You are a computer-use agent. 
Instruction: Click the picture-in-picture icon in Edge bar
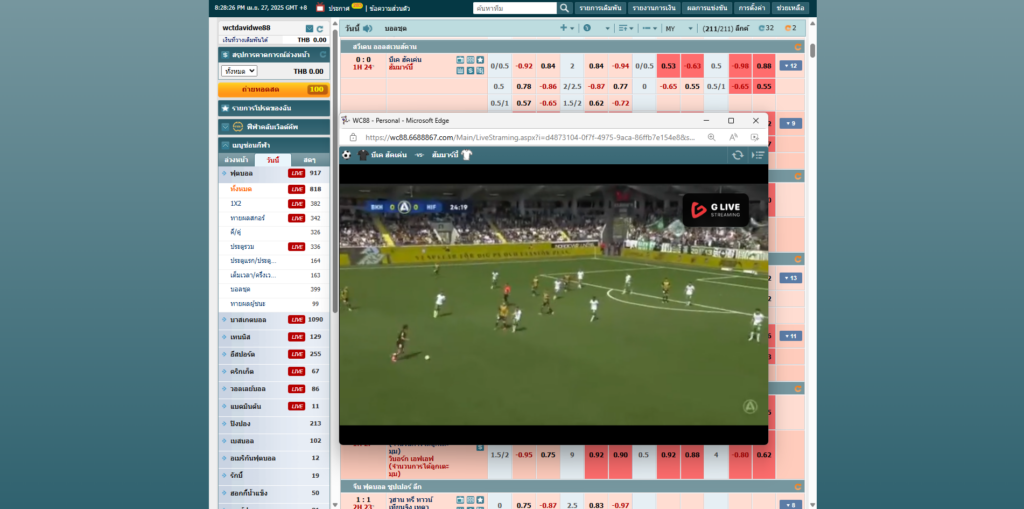tap(755, 137)
